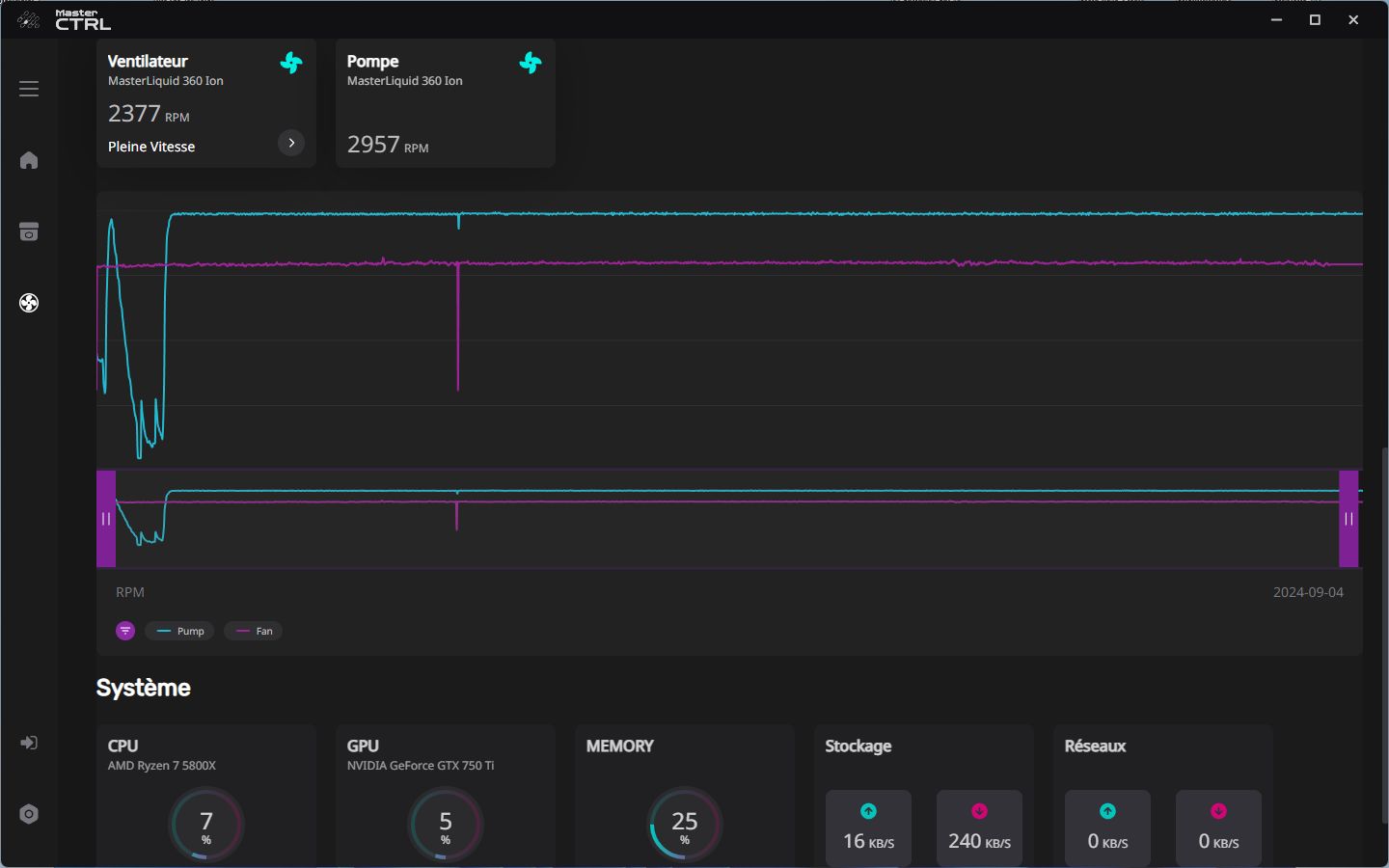Viewport: 1389px width, 868px height.
Task: Open settings gear icon in sidebar
Action: coord(29,814)
